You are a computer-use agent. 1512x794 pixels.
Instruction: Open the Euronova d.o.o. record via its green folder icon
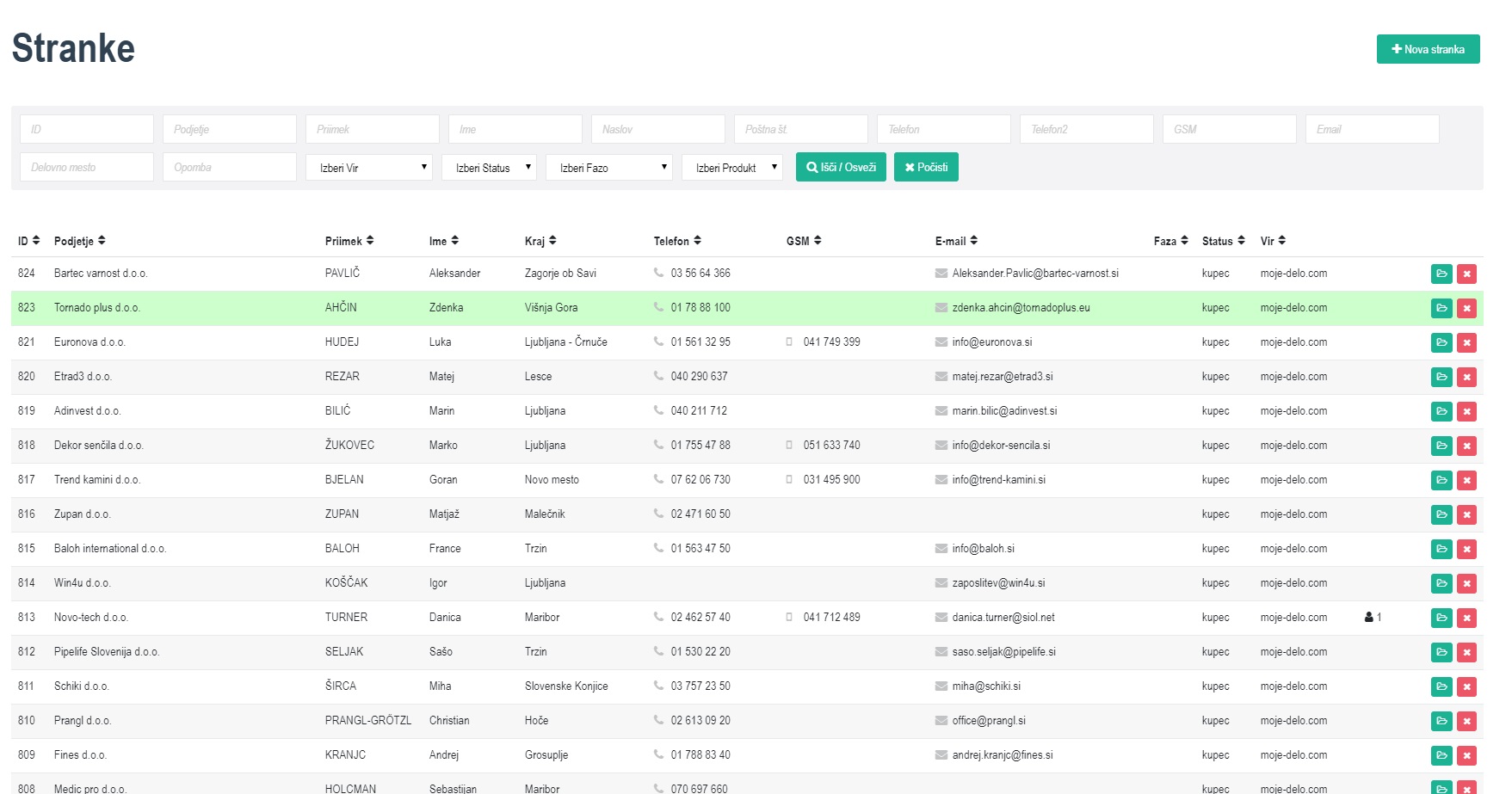(x=1441, y=342)
